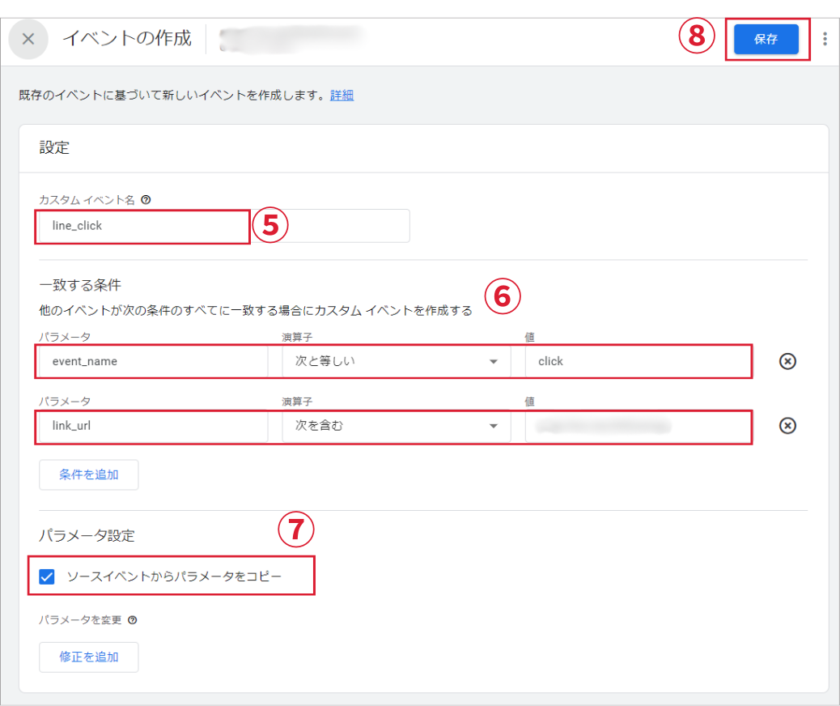The height and width of the screenshot is (706, 840).
Task: Close the イベントの作成 panel with X
Action: click(x=28, y=39)
